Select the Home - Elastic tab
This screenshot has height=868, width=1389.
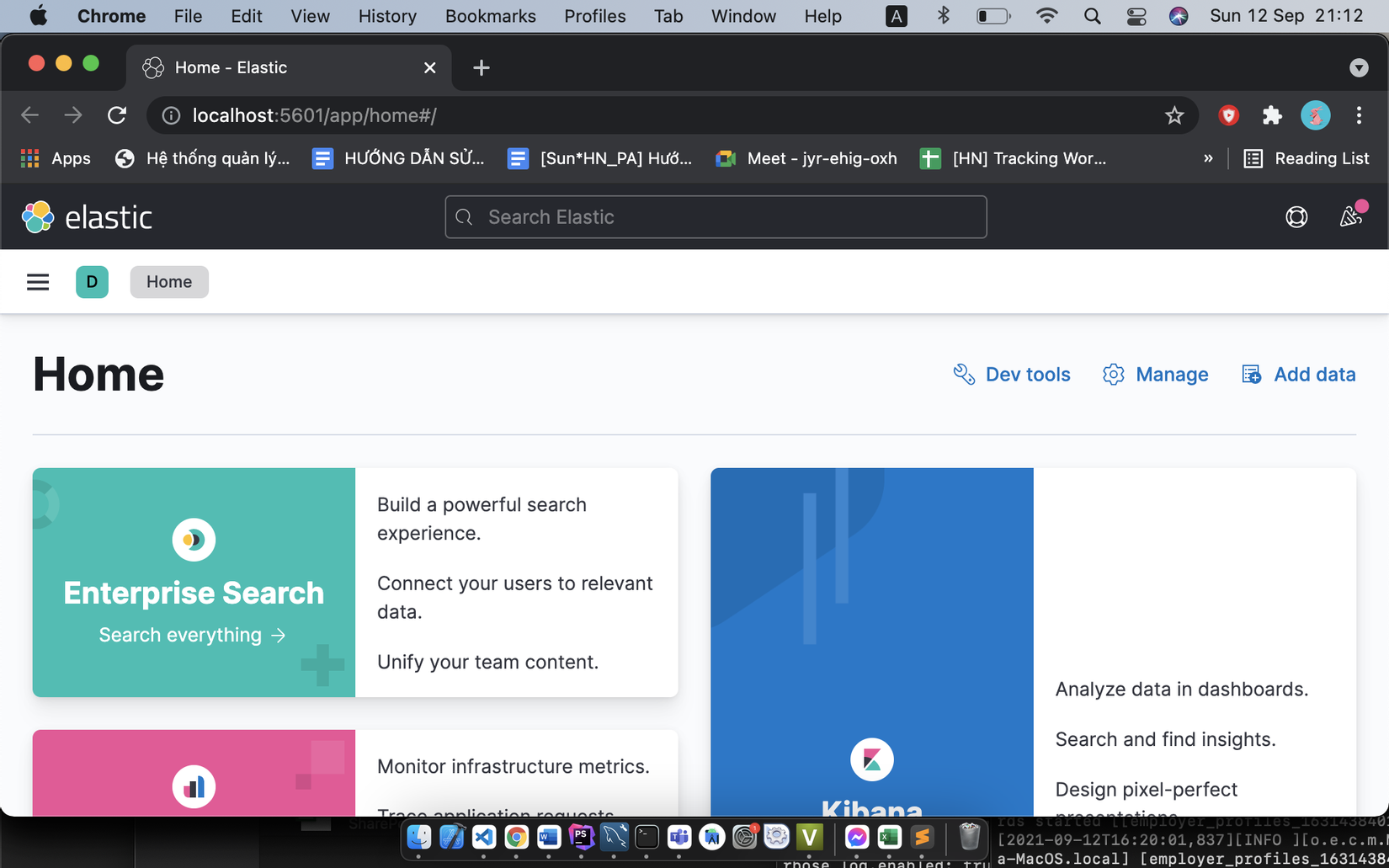289,67
